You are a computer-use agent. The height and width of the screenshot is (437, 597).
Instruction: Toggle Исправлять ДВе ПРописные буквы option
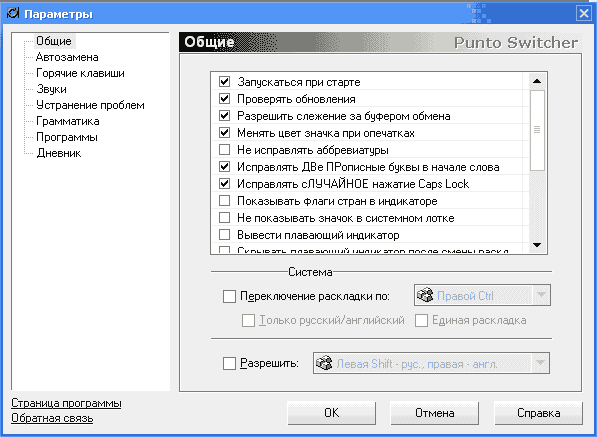coord(225,167)
